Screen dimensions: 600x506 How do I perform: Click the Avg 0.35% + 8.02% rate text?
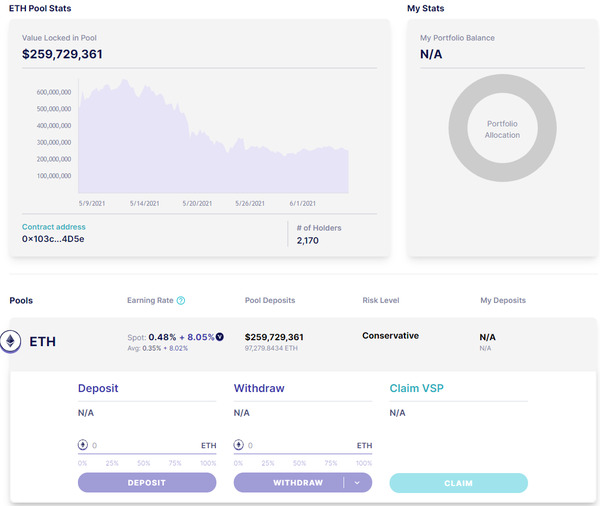pos(157,348)
